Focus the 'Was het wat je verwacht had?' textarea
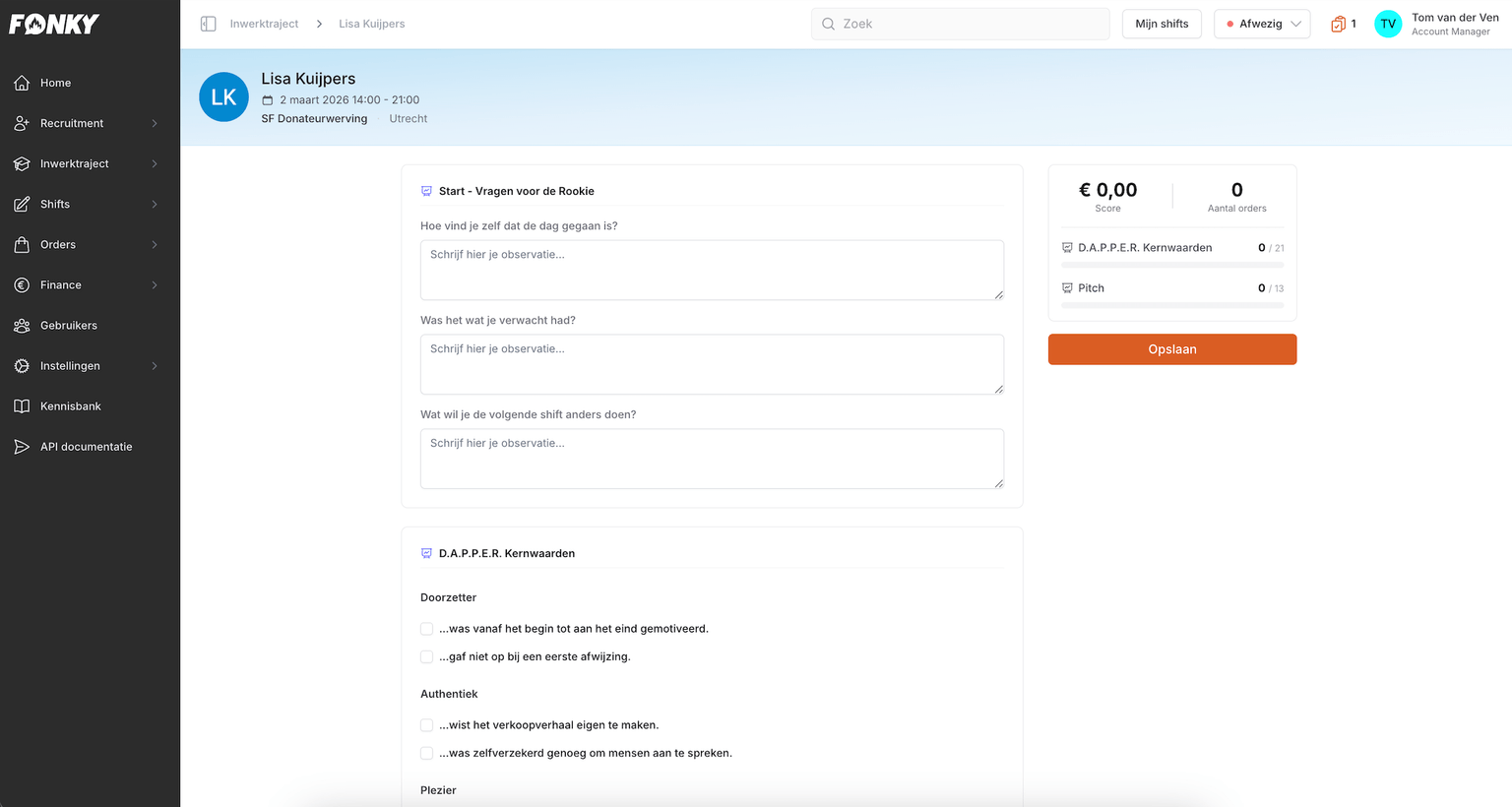 pyautogui.click(x=711, y=364)
